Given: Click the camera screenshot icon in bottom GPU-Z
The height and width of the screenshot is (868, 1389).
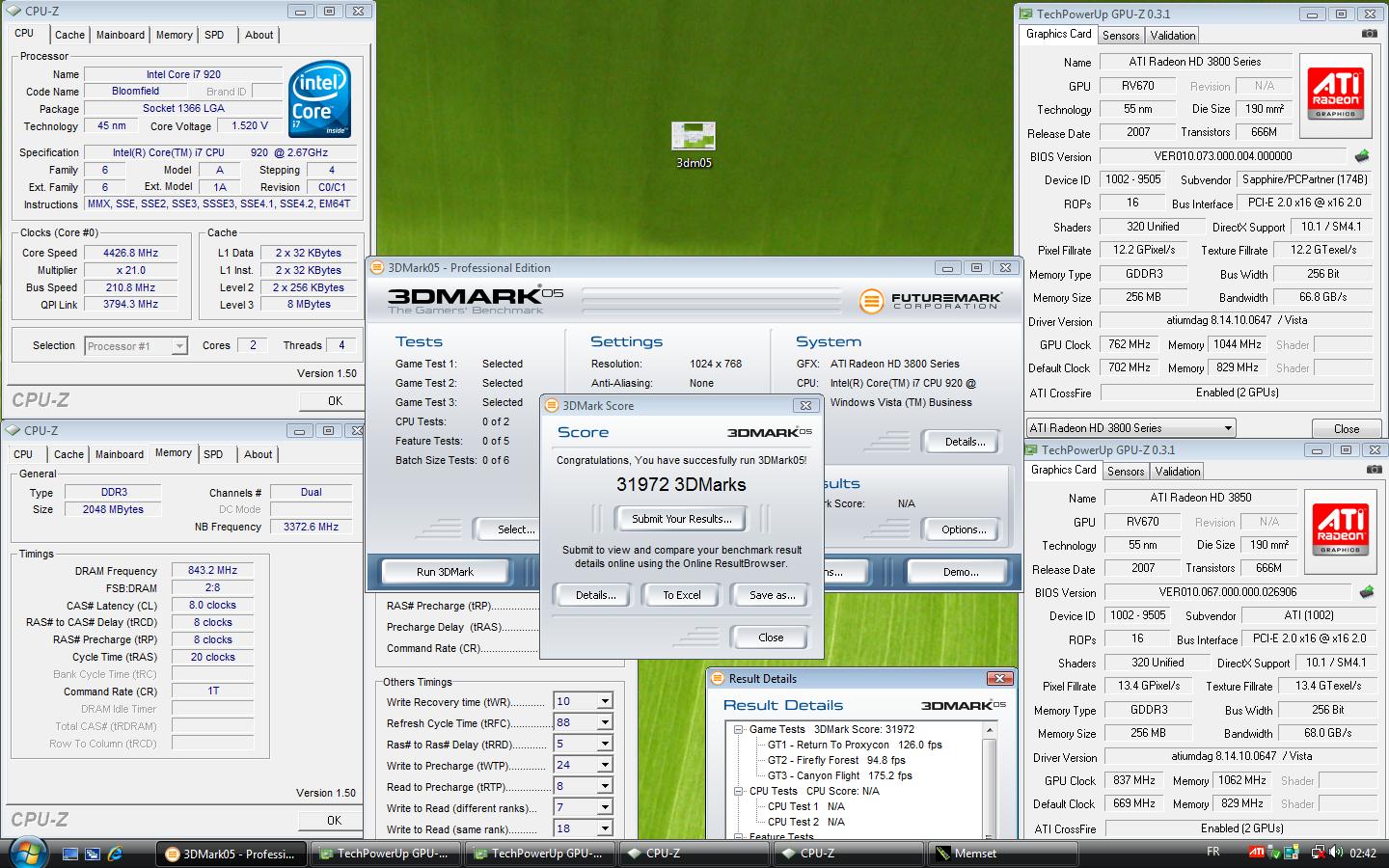Looking at the screenshot, I should coord(1374,470).
